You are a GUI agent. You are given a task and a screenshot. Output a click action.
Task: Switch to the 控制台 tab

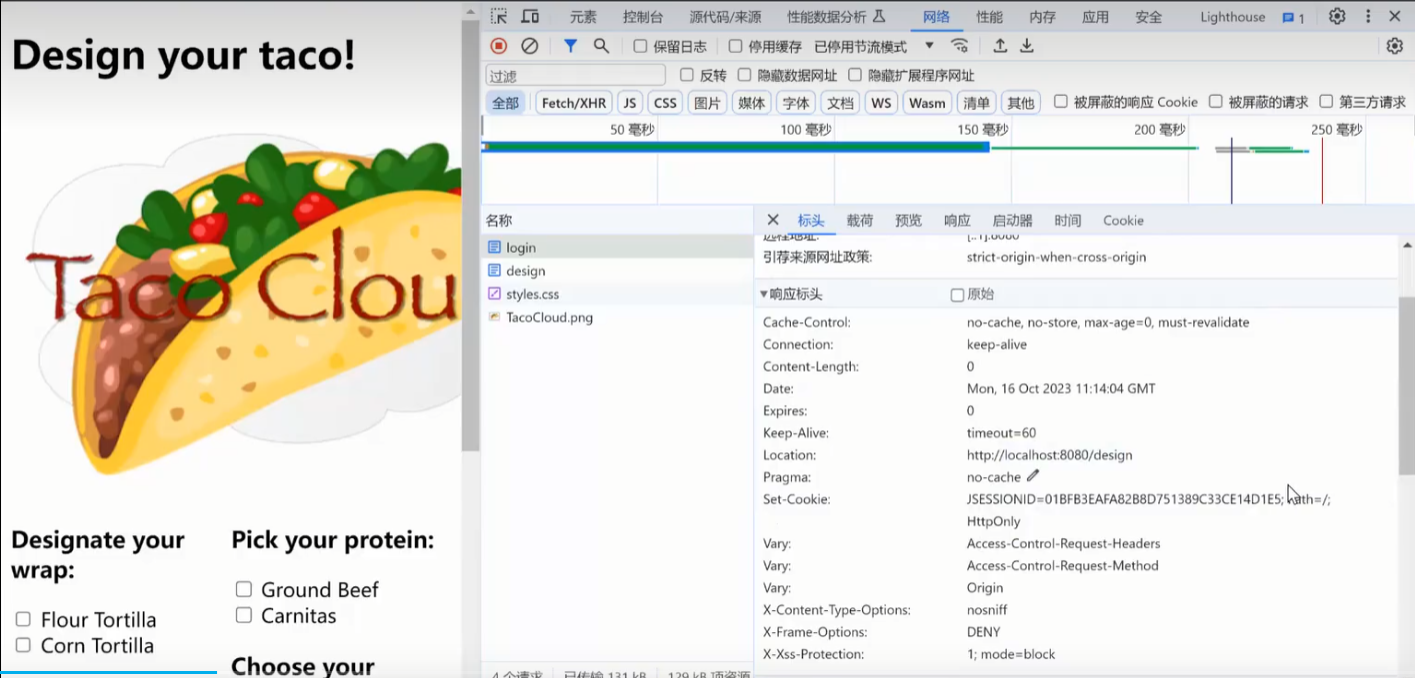coord(642,17)
